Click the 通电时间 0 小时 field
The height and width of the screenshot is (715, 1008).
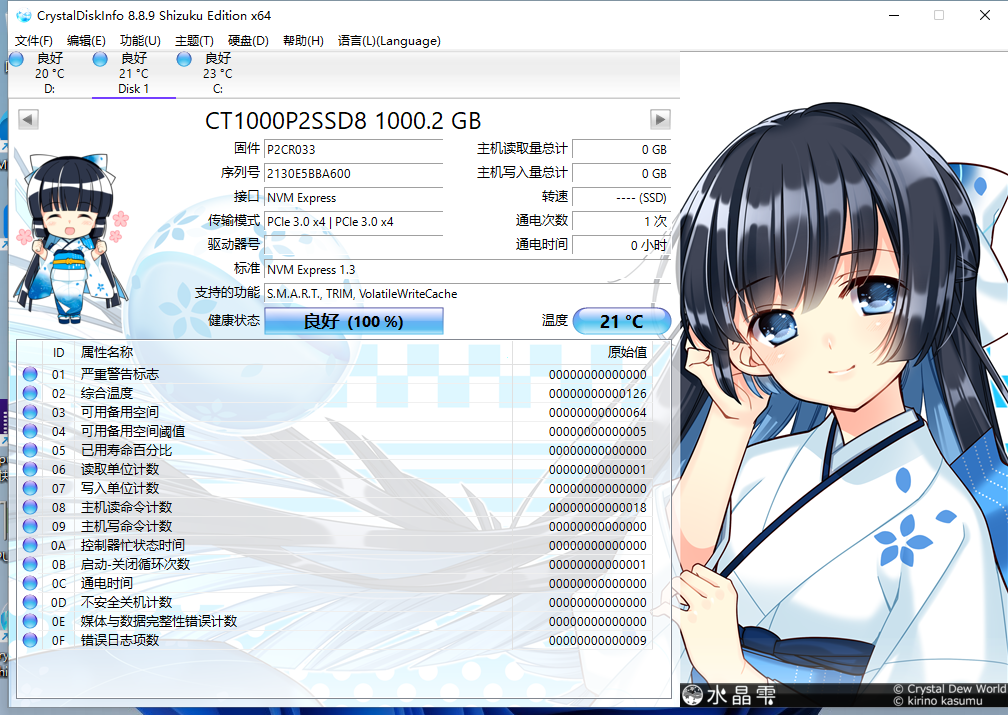pyautogui.click(x=622, y=245)
